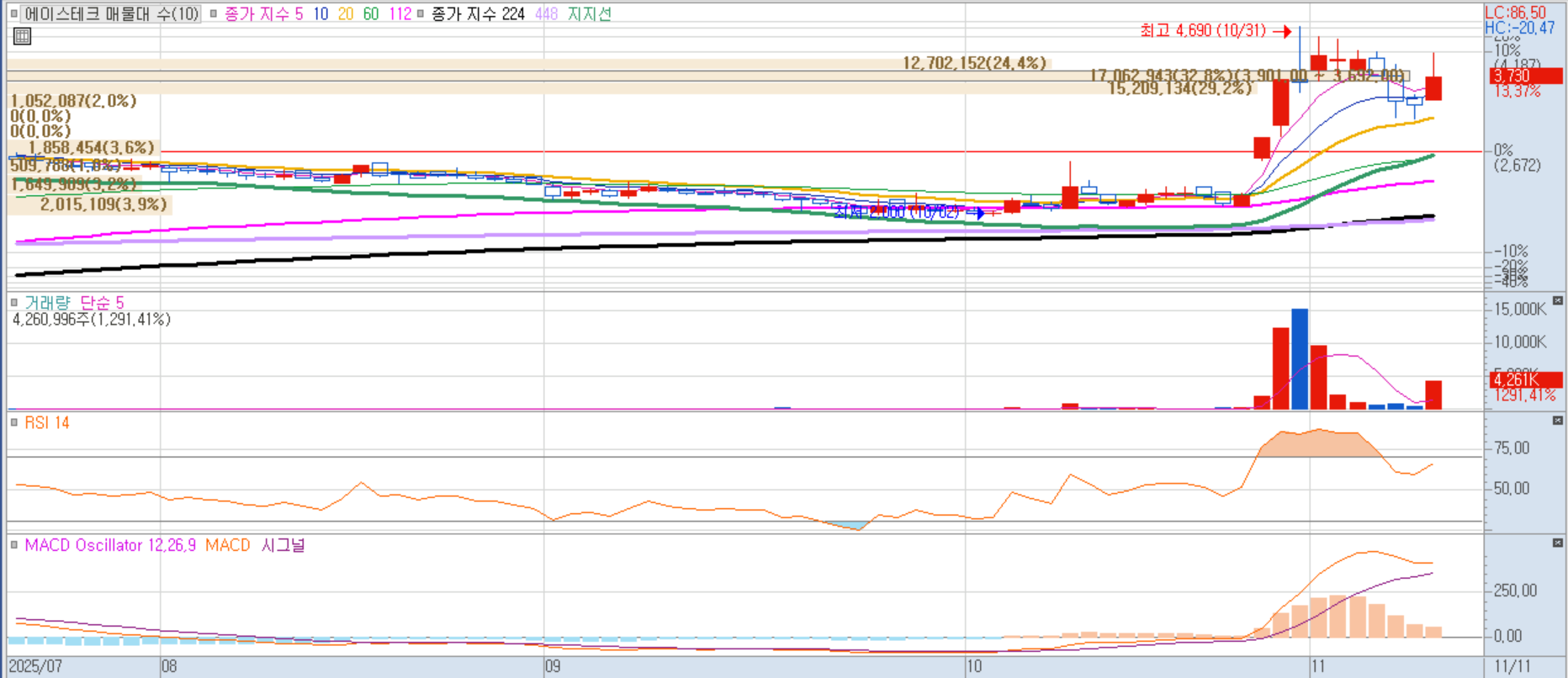
Task: Close the volume panel with its corner icon
Action: 1558,300
